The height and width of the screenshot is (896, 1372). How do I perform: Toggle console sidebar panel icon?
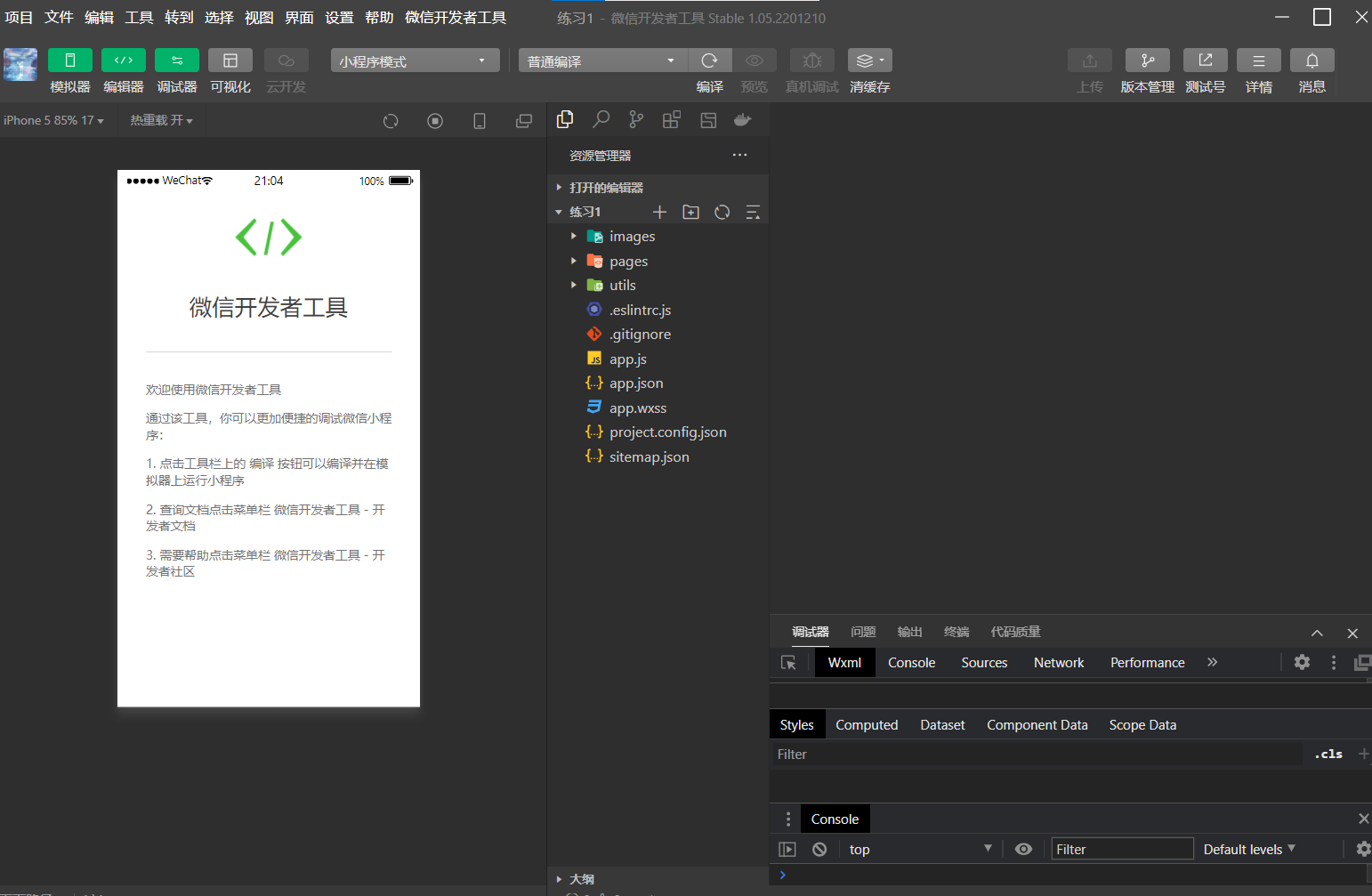click(787, 850)
